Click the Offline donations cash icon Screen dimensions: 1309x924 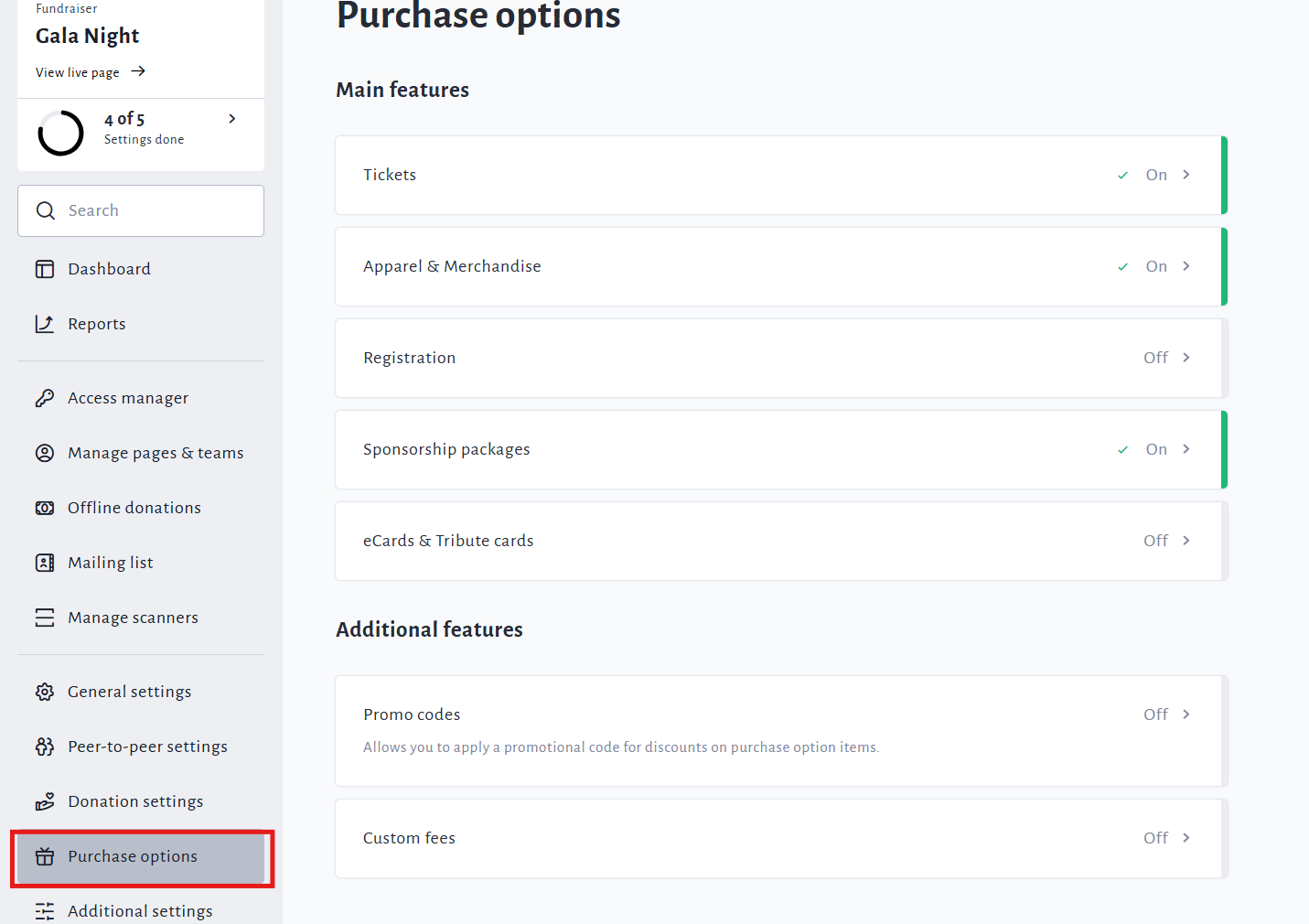point(45,508)
